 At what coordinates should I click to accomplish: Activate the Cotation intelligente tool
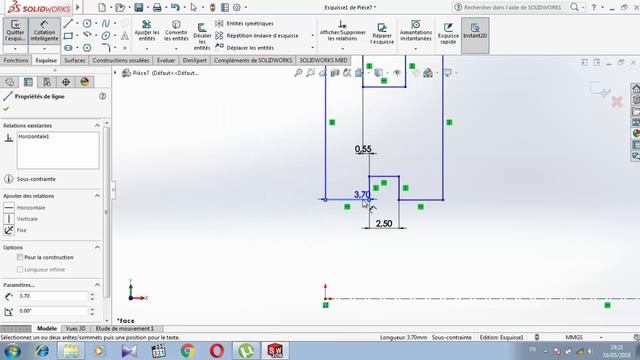click(44, 31)
